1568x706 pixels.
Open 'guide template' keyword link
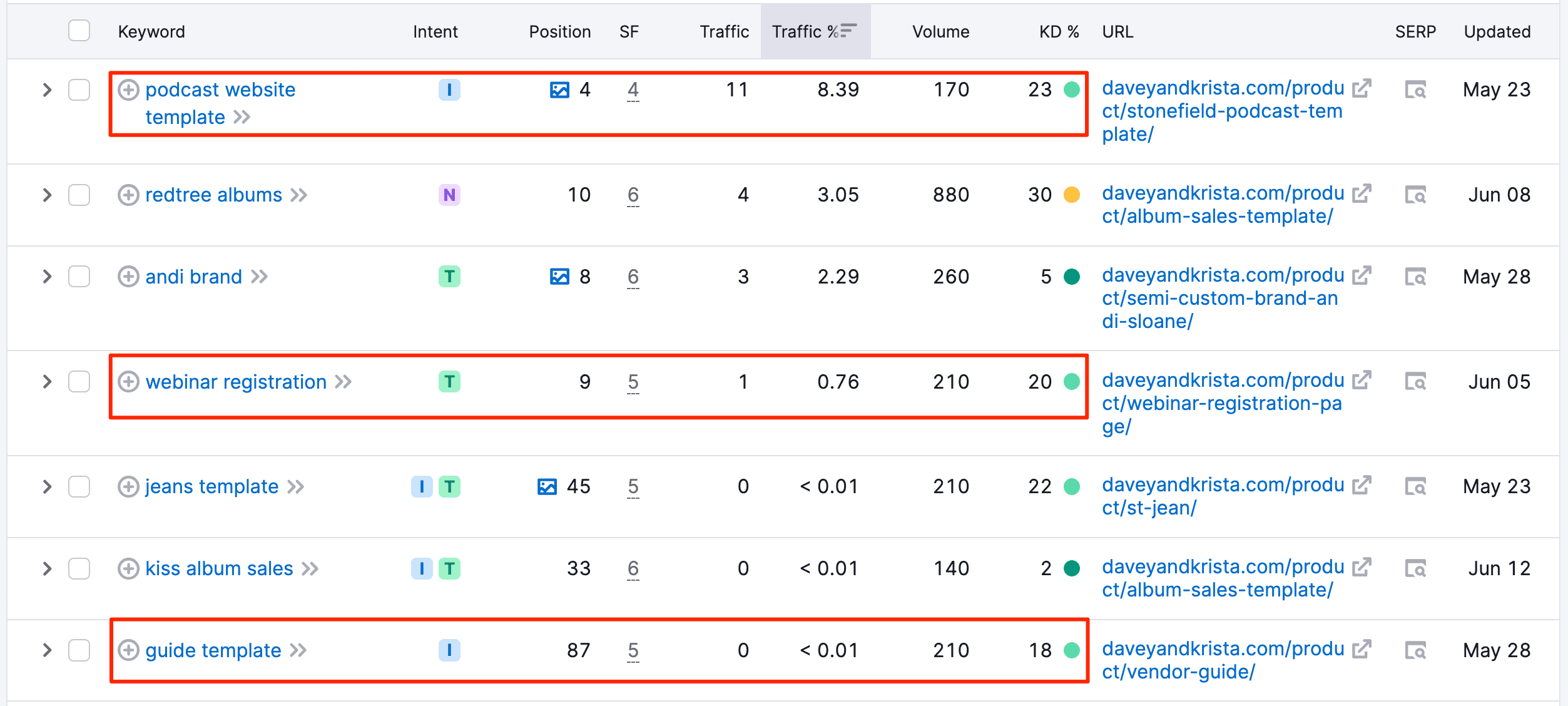click(213, 651)
